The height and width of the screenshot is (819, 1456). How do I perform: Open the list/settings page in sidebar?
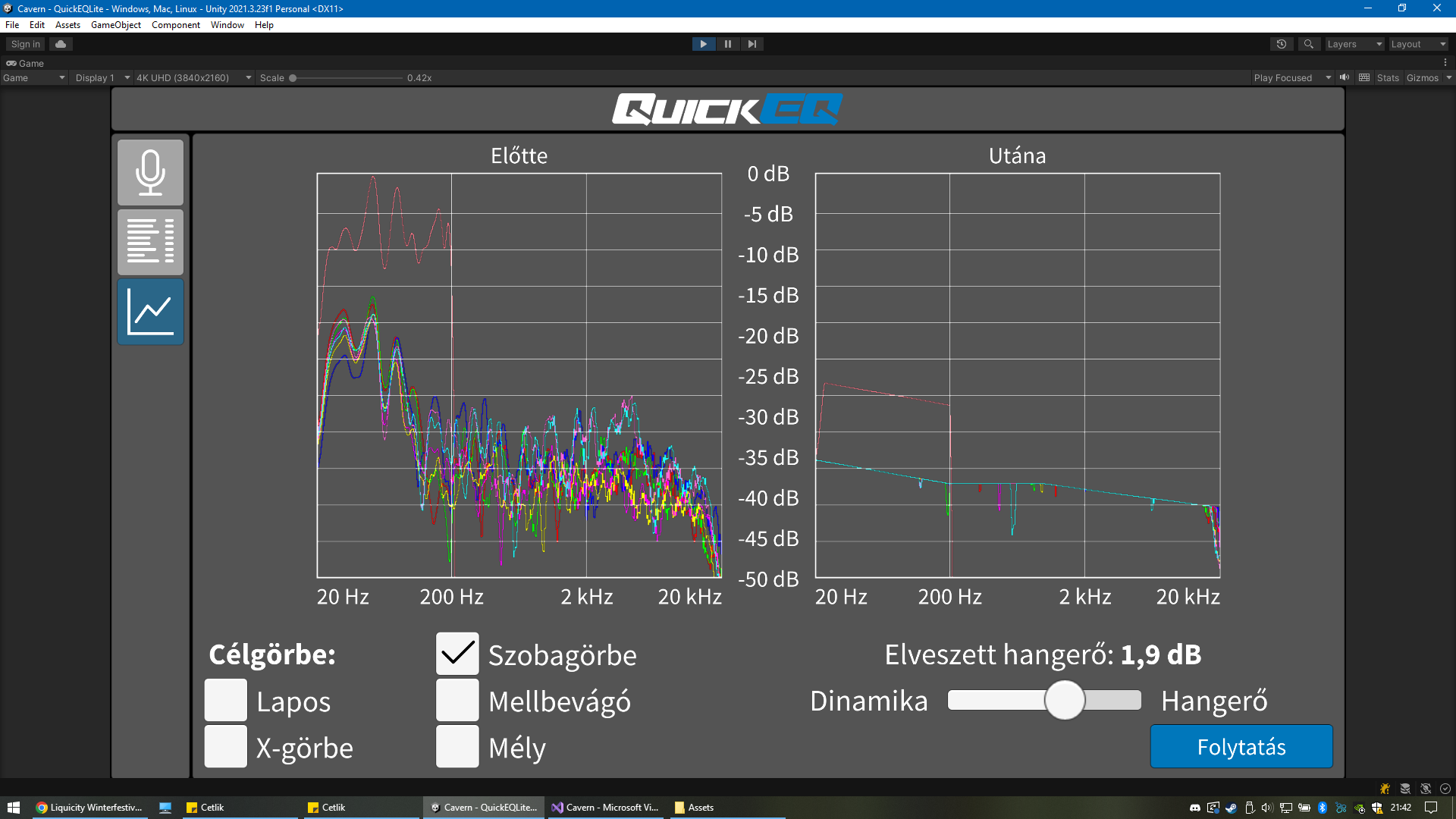150,242
